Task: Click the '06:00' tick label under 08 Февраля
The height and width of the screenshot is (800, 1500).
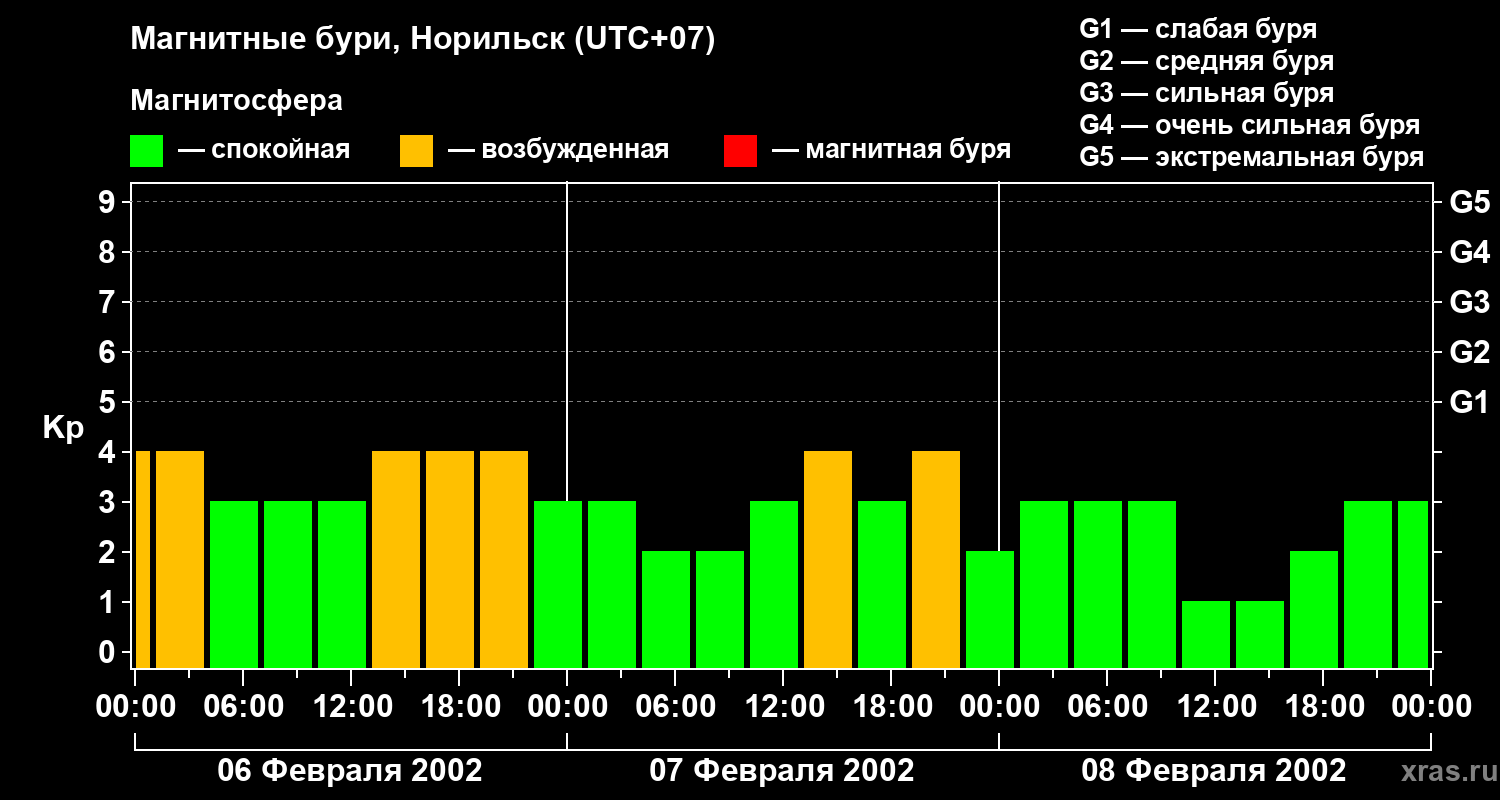Action: click(1107, 707)
